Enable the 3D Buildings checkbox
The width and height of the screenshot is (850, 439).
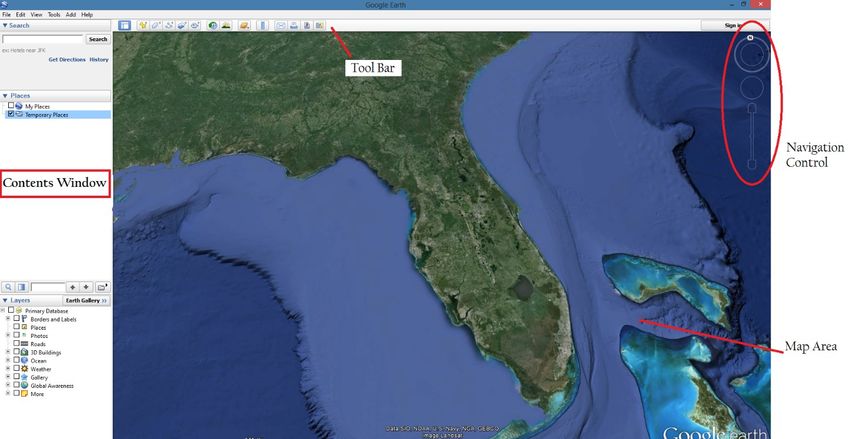click(x=16, y=352)
